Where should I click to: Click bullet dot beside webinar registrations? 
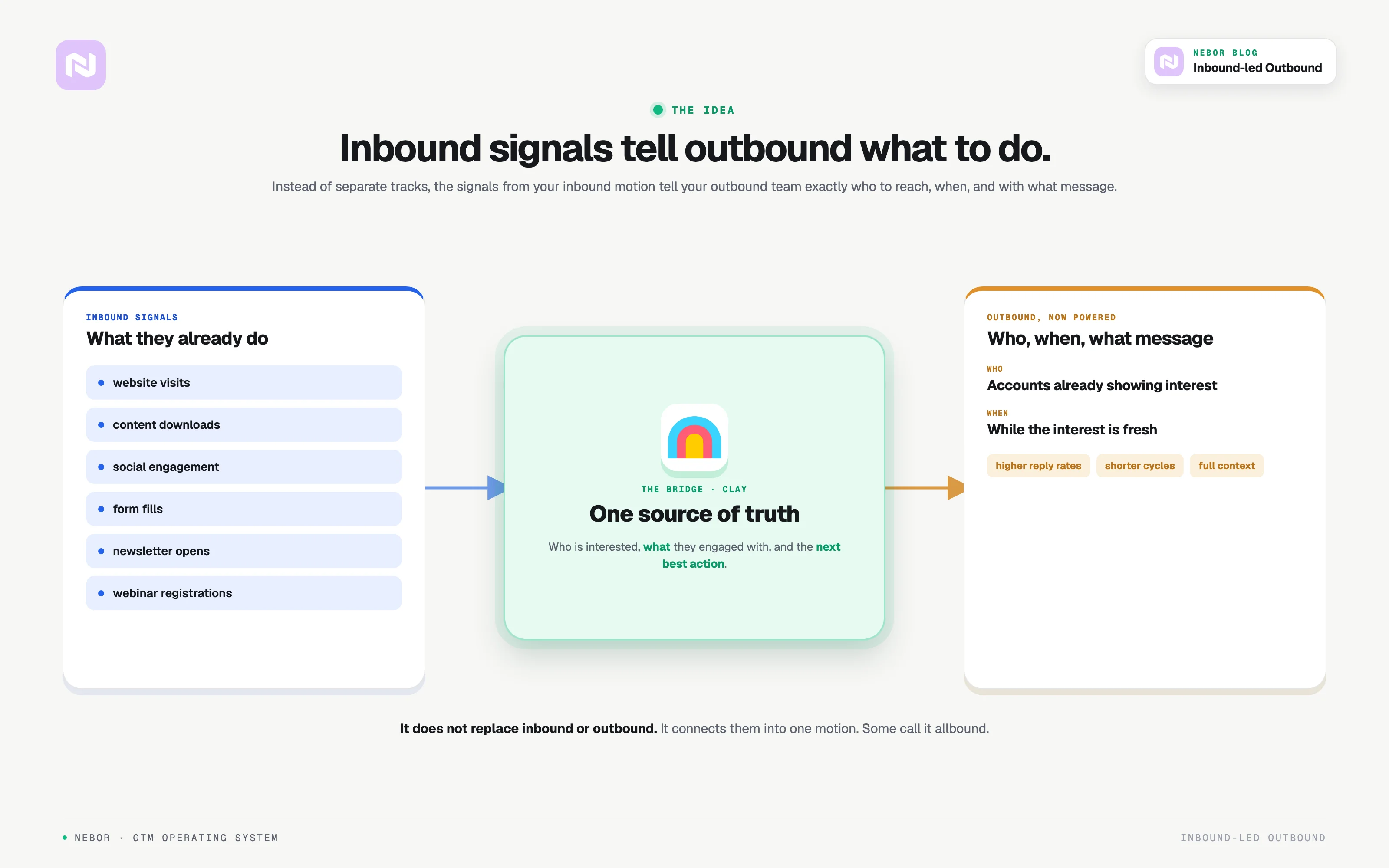(x=101, y=593)
